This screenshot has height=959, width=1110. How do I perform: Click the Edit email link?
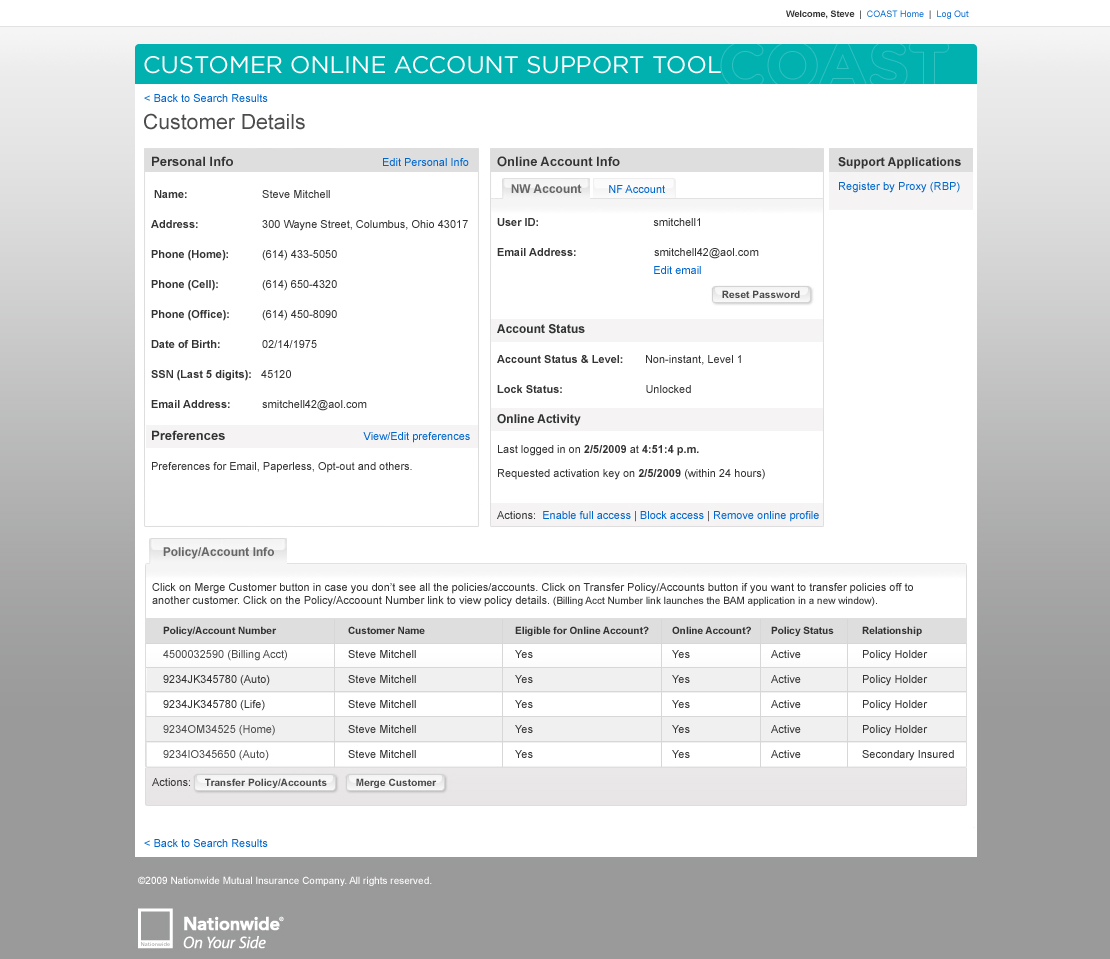[x=677, y=270]
